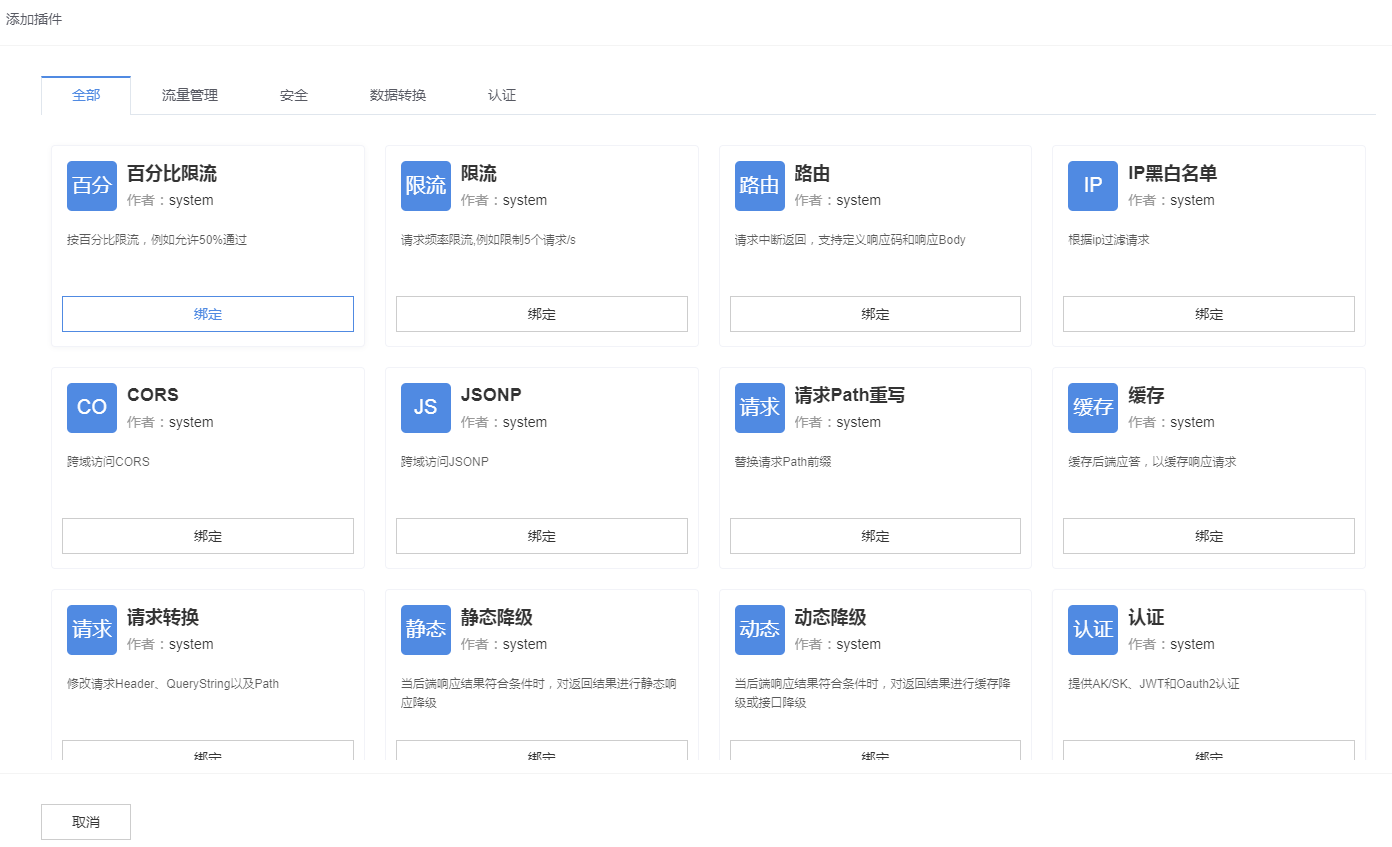Bind the 请求Path重写 plugin

tap(875, 536)
